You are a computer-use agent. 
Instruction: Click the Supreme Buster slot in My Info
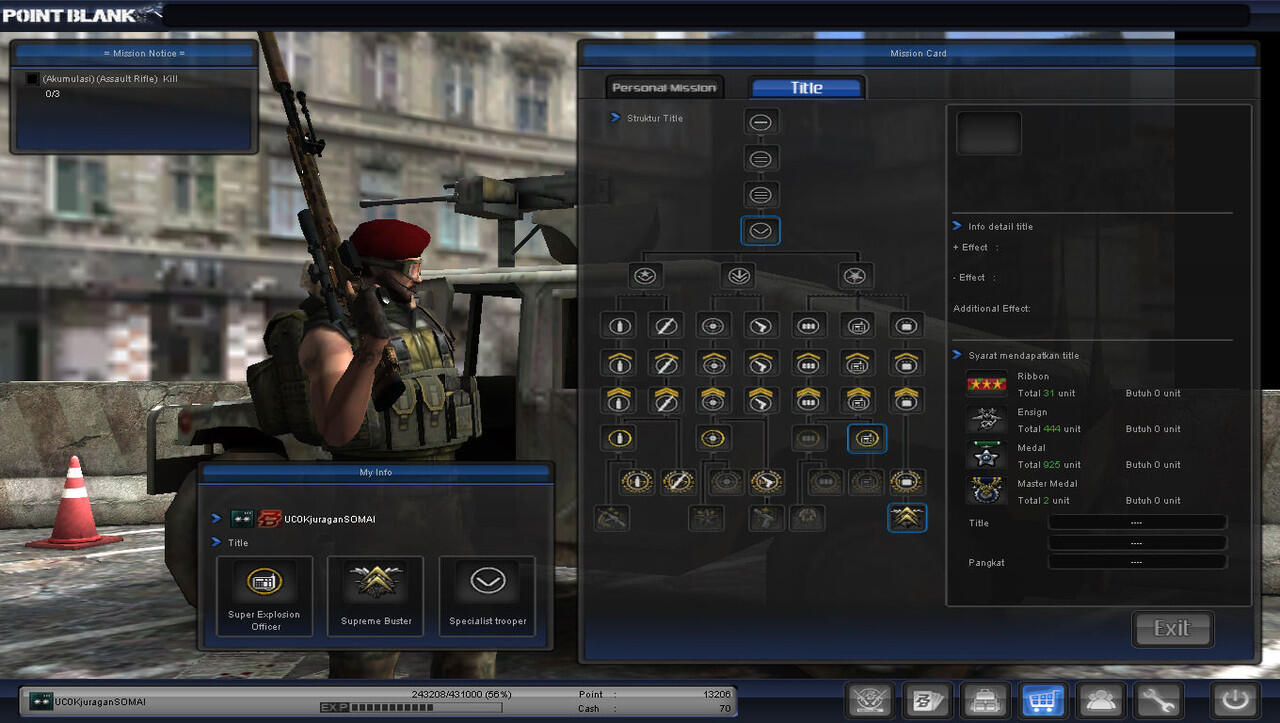click(376, 596)
